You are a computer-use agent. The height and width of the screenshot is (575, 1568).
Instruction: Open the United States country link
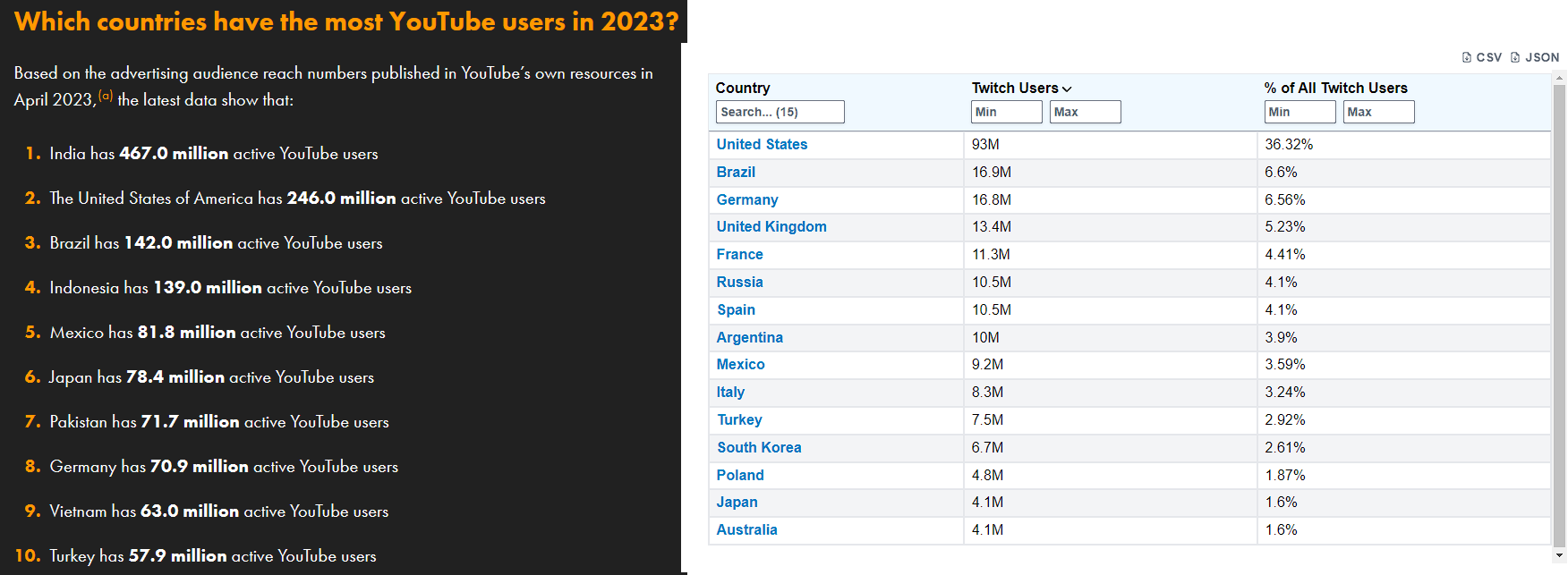762,145
